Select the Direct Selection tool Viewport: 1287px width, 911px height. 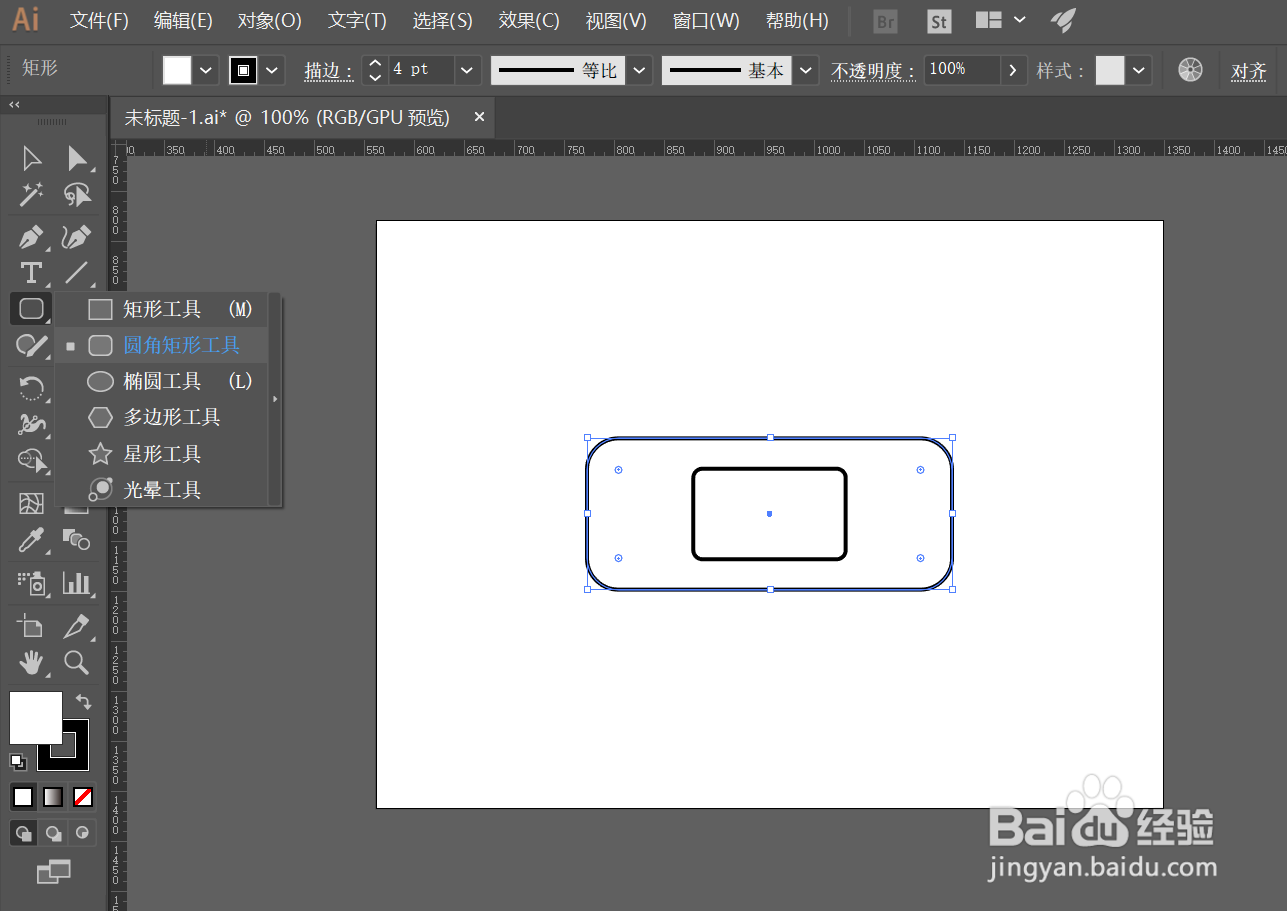tap(77, 158)
